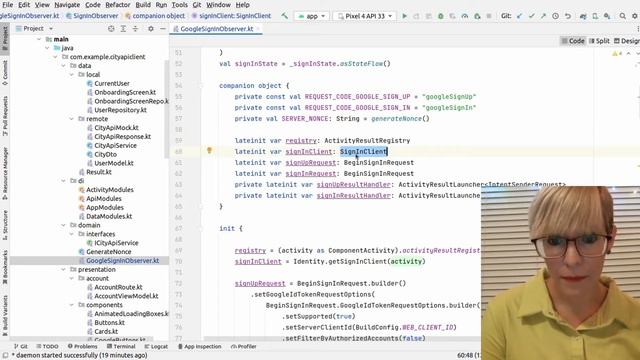Click the Make Project hammer icon

click(284, 16)
